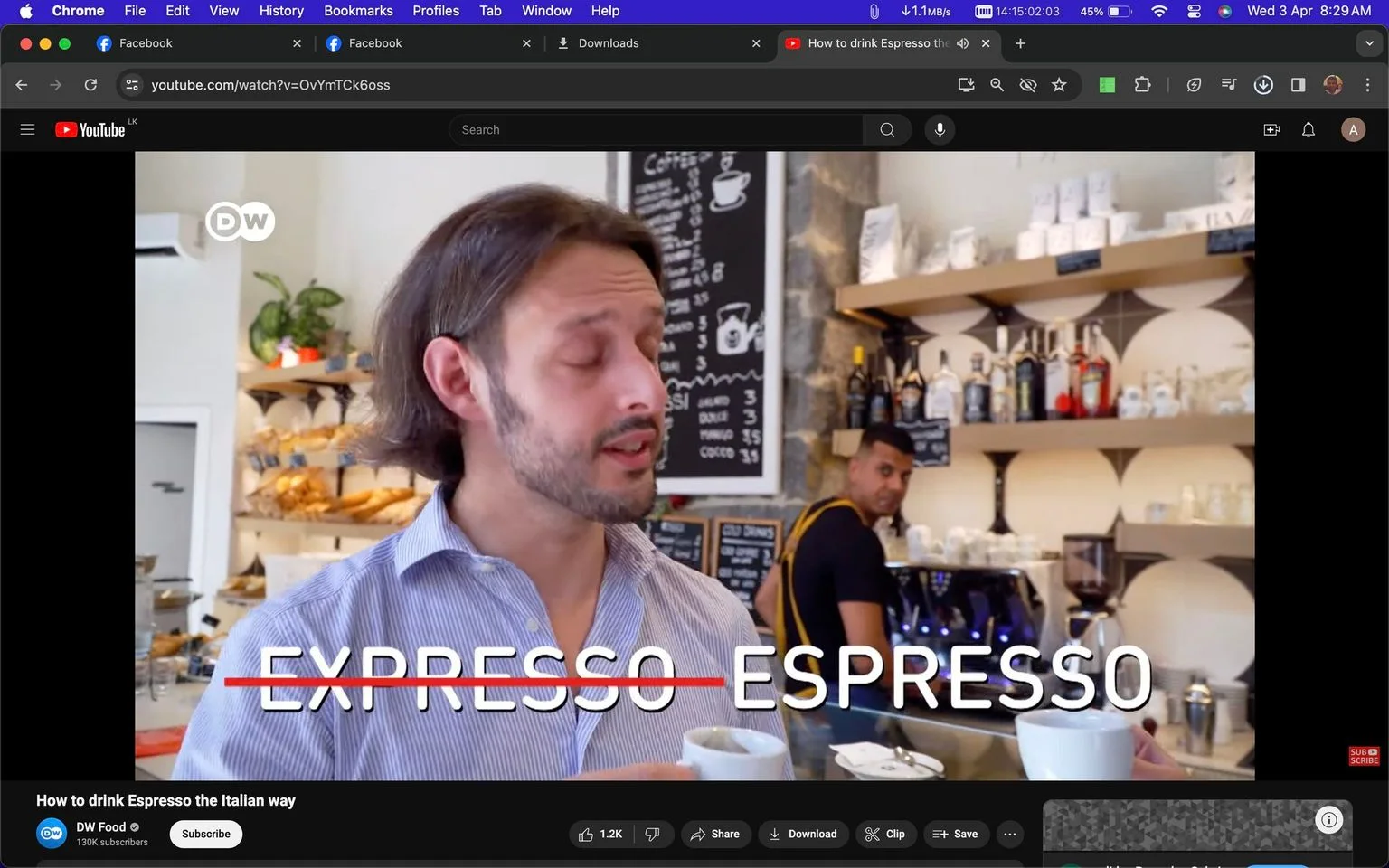View site information icon in address bar

pyautogui.click(x=132, y=85)
